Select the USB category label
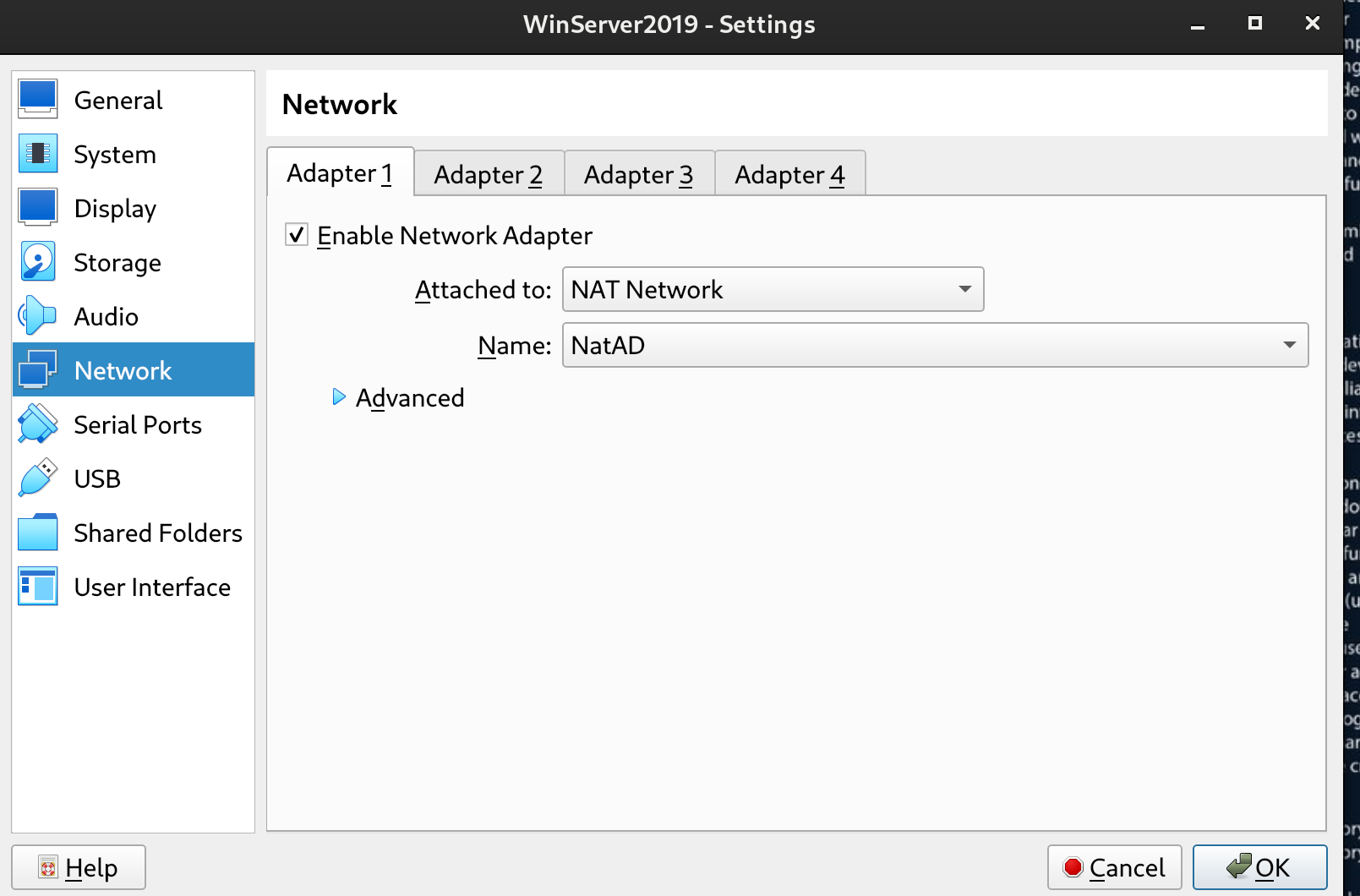 pyautogui.click(x=97, y=479)
